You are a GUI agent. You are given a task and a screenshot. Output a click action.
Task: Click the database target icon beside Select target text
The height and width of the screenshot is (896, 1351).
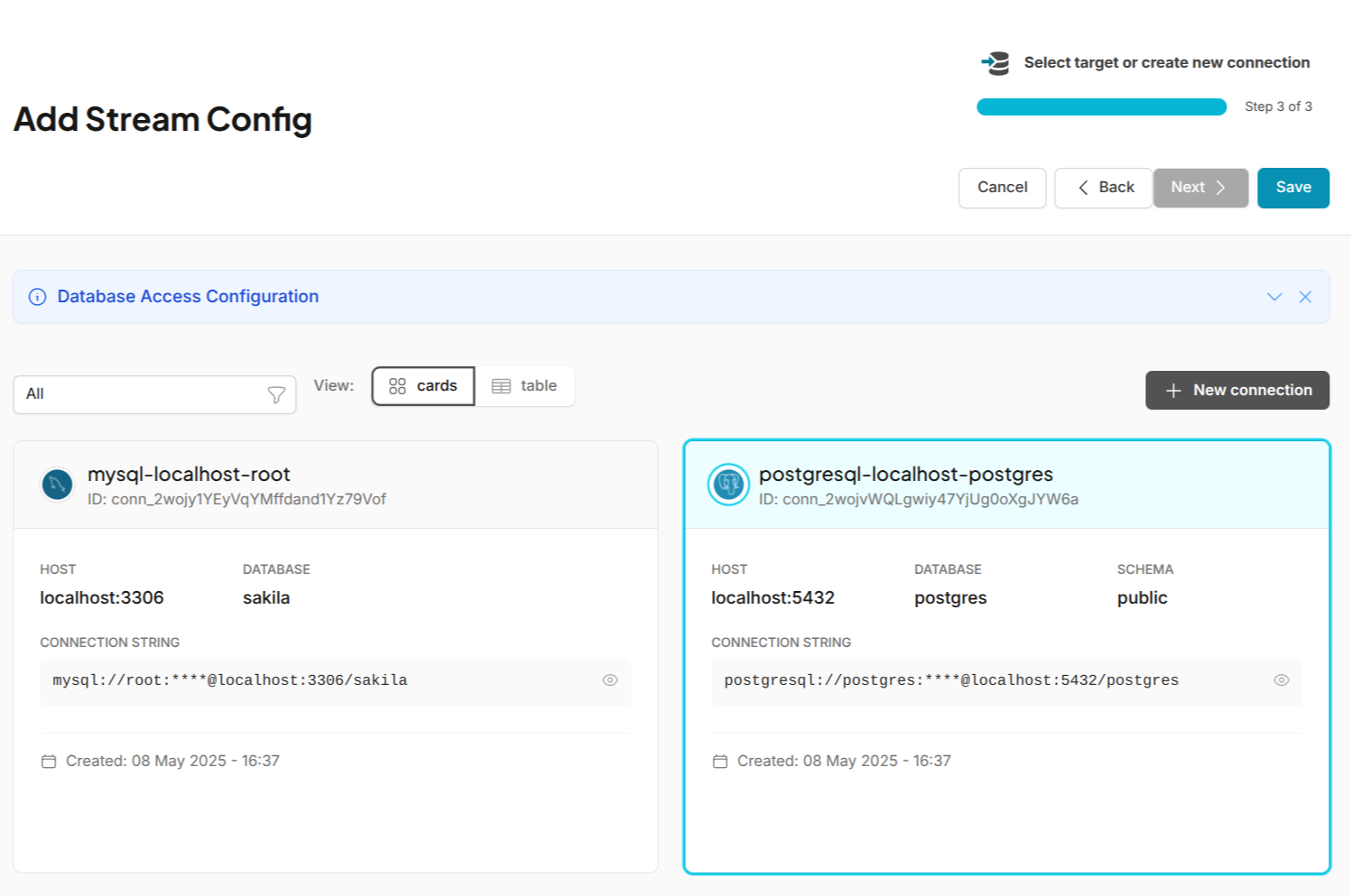(995, 62)
